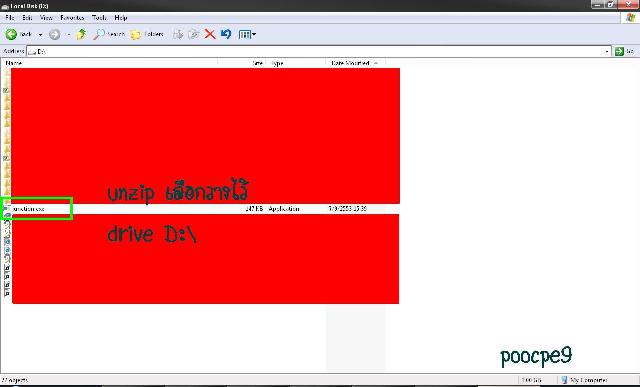Toggle the Folders pane
This screenshot has width=640, height=387.
click(x=147, y=34)
